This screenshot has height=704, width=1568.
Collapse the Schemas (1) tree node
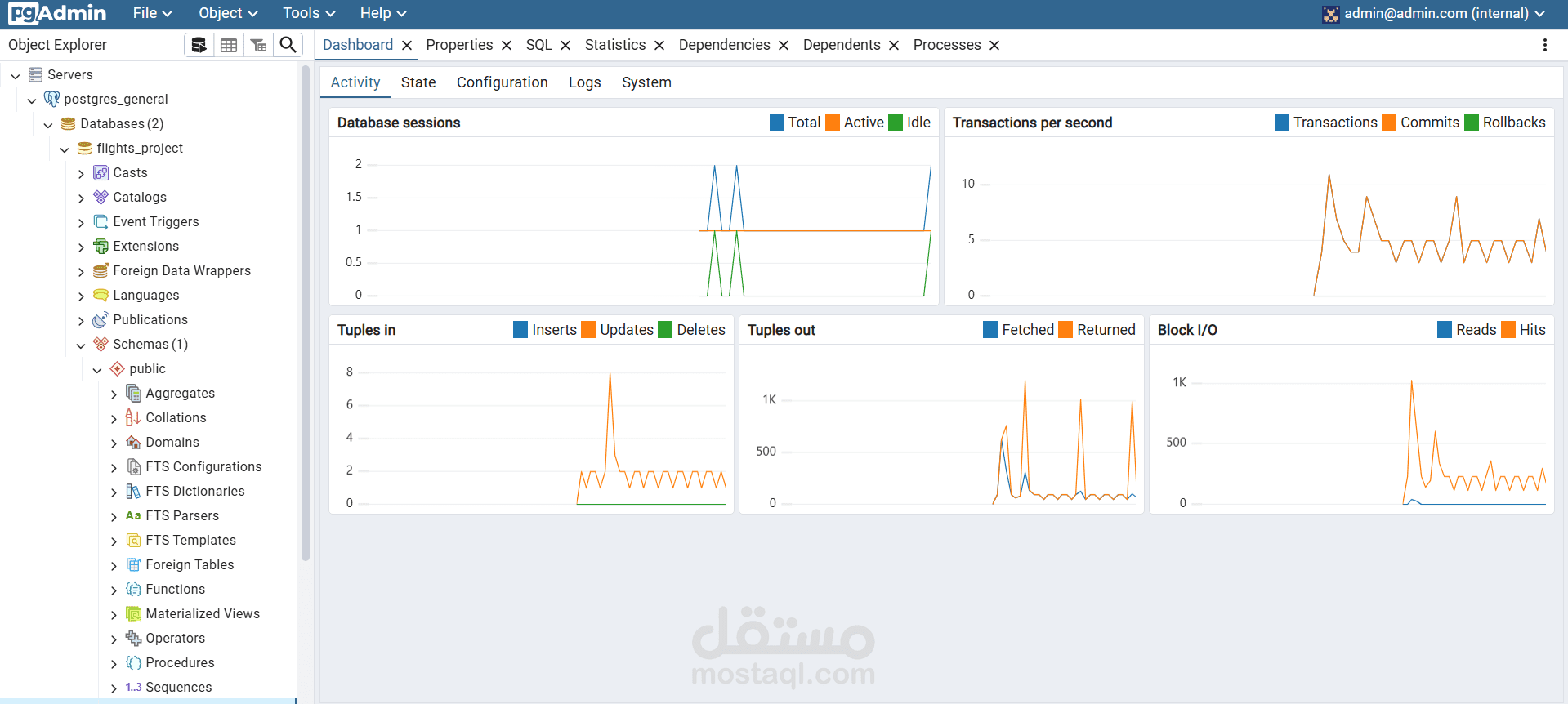tap(81, 345)
